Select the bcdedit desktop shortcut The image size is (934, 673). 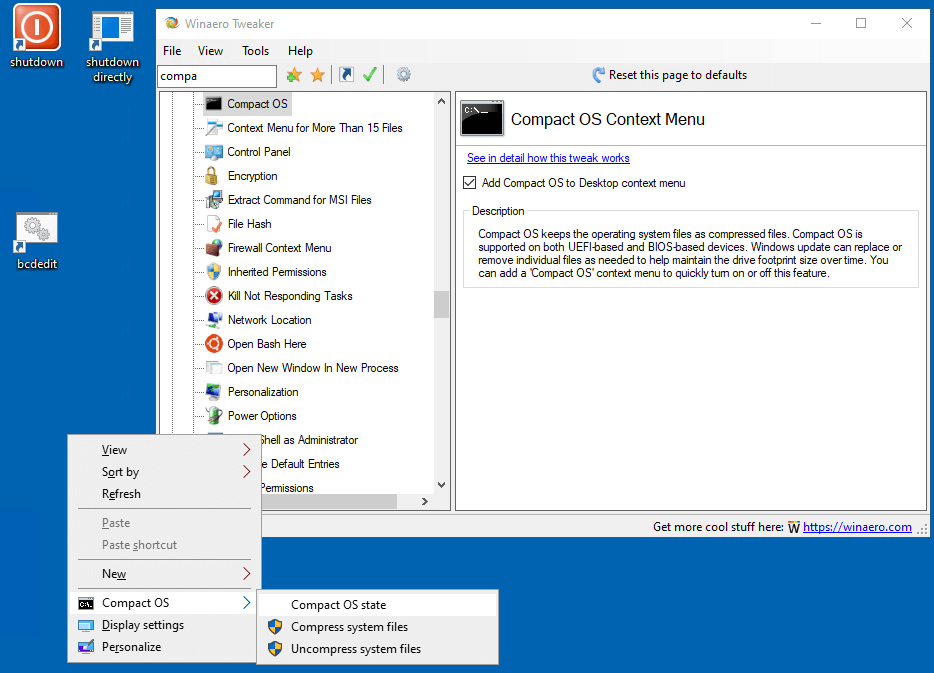(36, 241)
